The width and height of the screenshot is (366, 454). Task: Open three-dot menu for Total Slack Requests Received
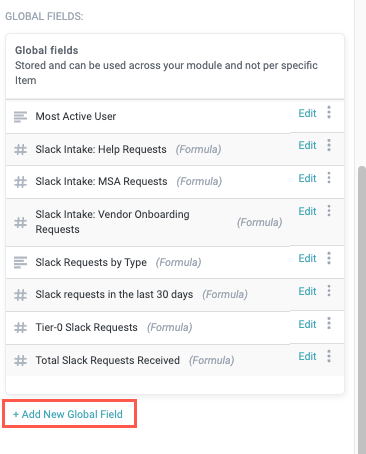(x=329, y=356)
